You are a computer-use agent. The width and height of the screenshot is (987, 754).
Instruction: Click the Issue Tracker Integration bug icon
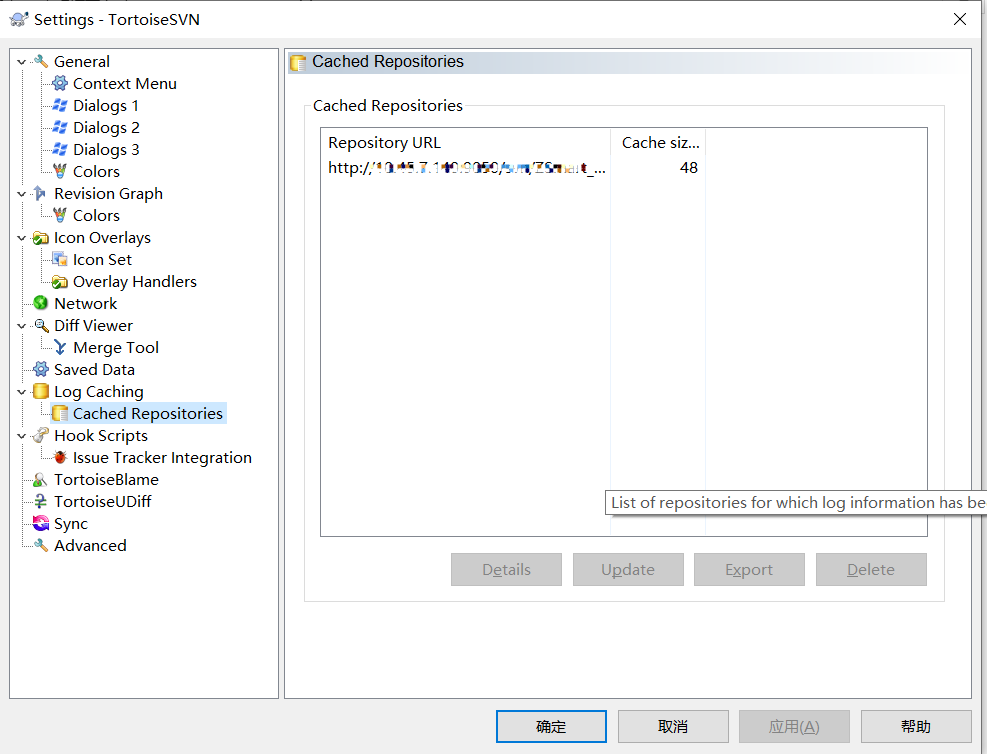click(60, 458)
